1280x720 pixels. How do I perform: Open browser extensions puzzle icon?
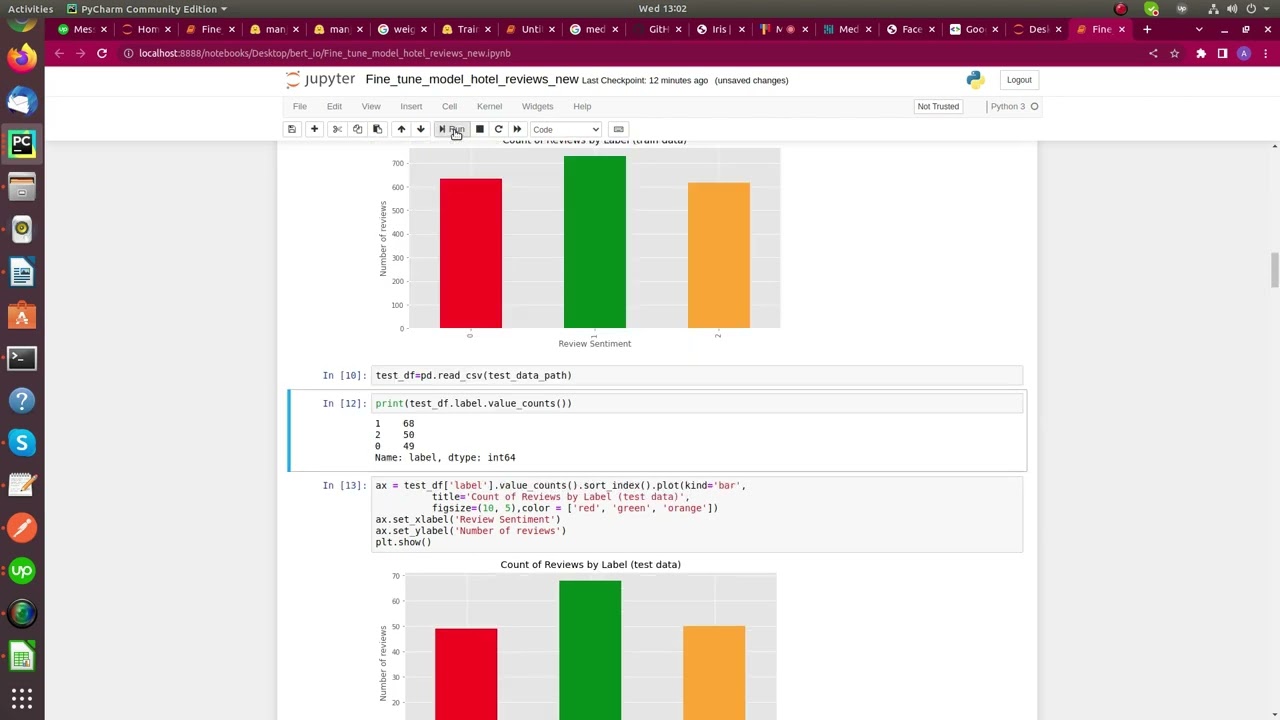pos(1201,53)
